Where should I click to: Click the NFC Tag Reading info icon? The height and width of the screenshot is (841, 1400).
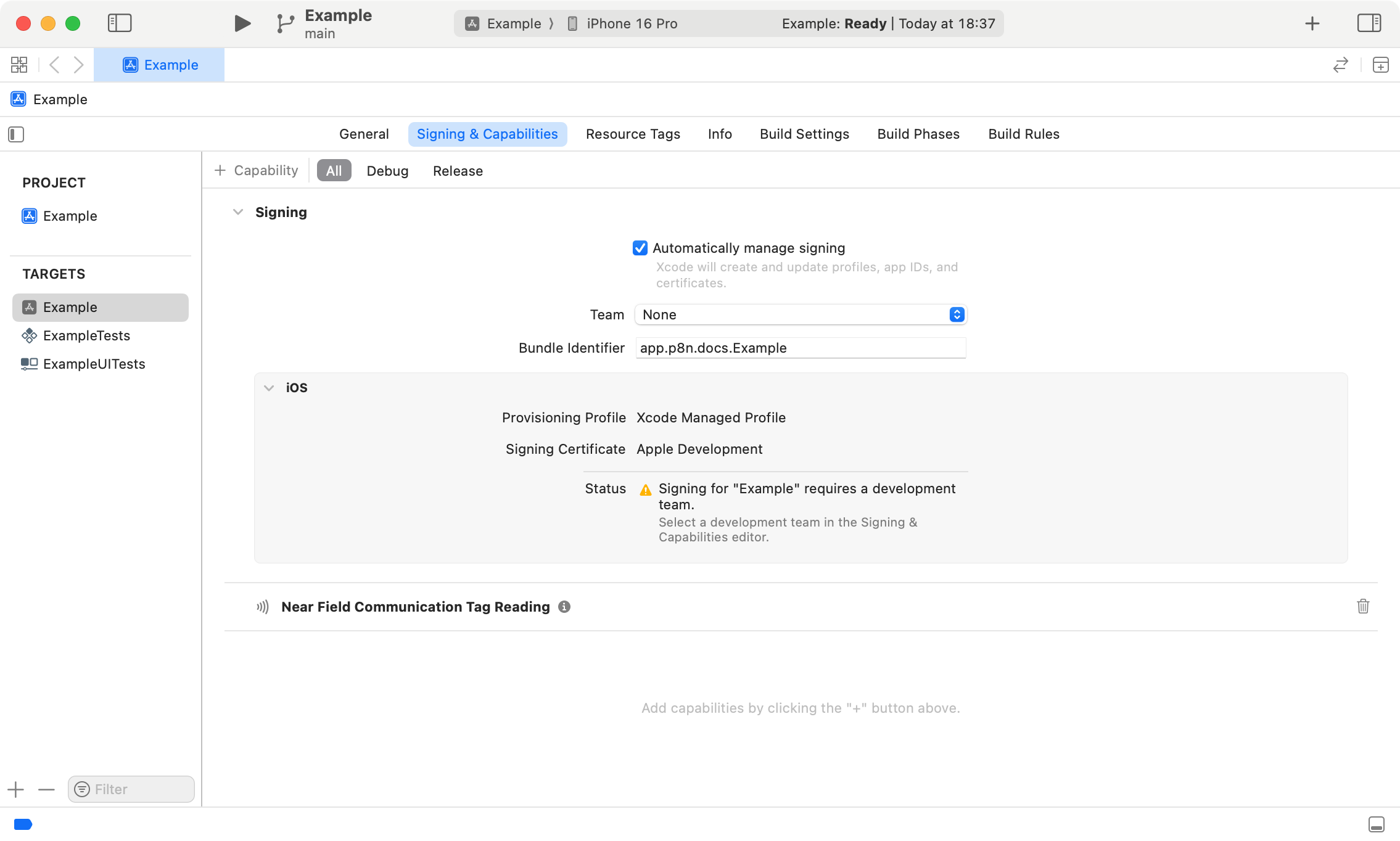pyautogui.click(x=564, y=607)
